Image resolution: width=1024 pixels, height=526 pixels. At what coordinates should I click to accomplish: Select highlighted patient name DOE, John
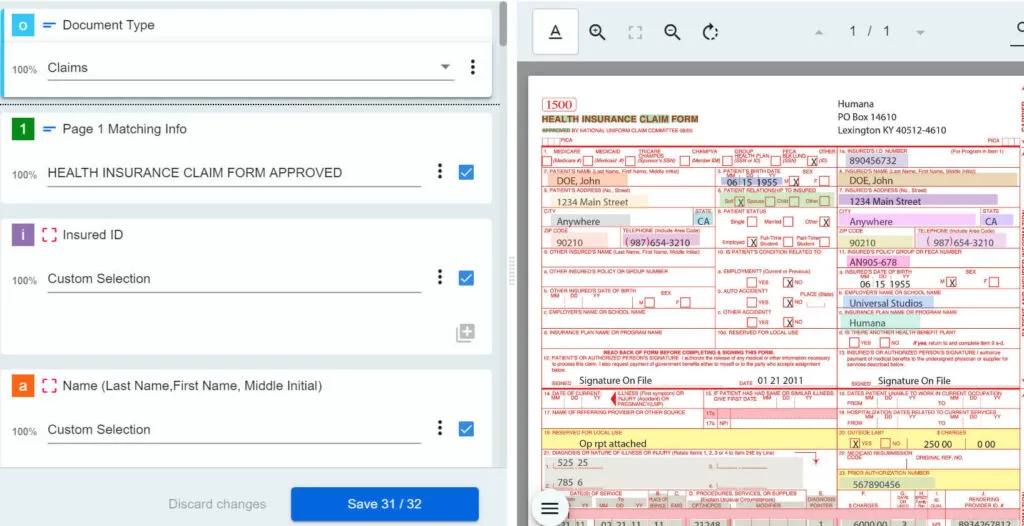586,180
